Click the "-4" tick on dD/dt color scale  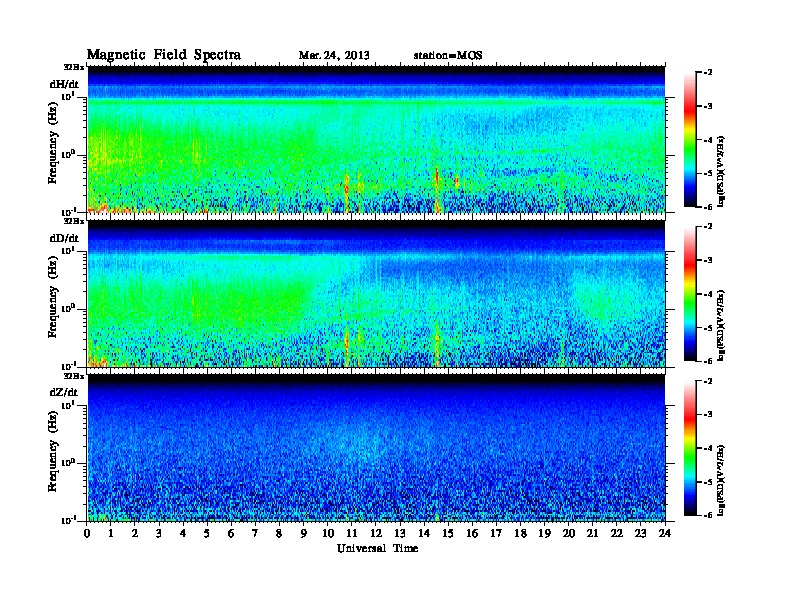point(708,294)
